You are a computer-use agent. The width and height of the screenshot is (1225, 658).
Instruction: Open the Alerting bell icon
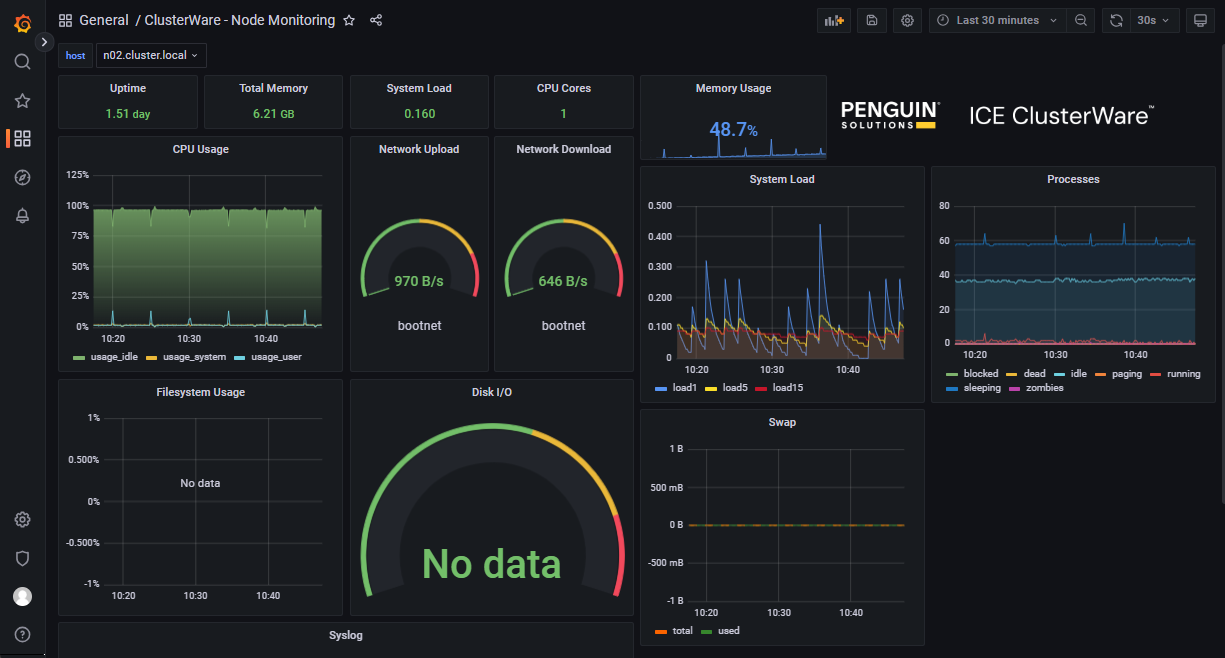[x=22, y=215]
